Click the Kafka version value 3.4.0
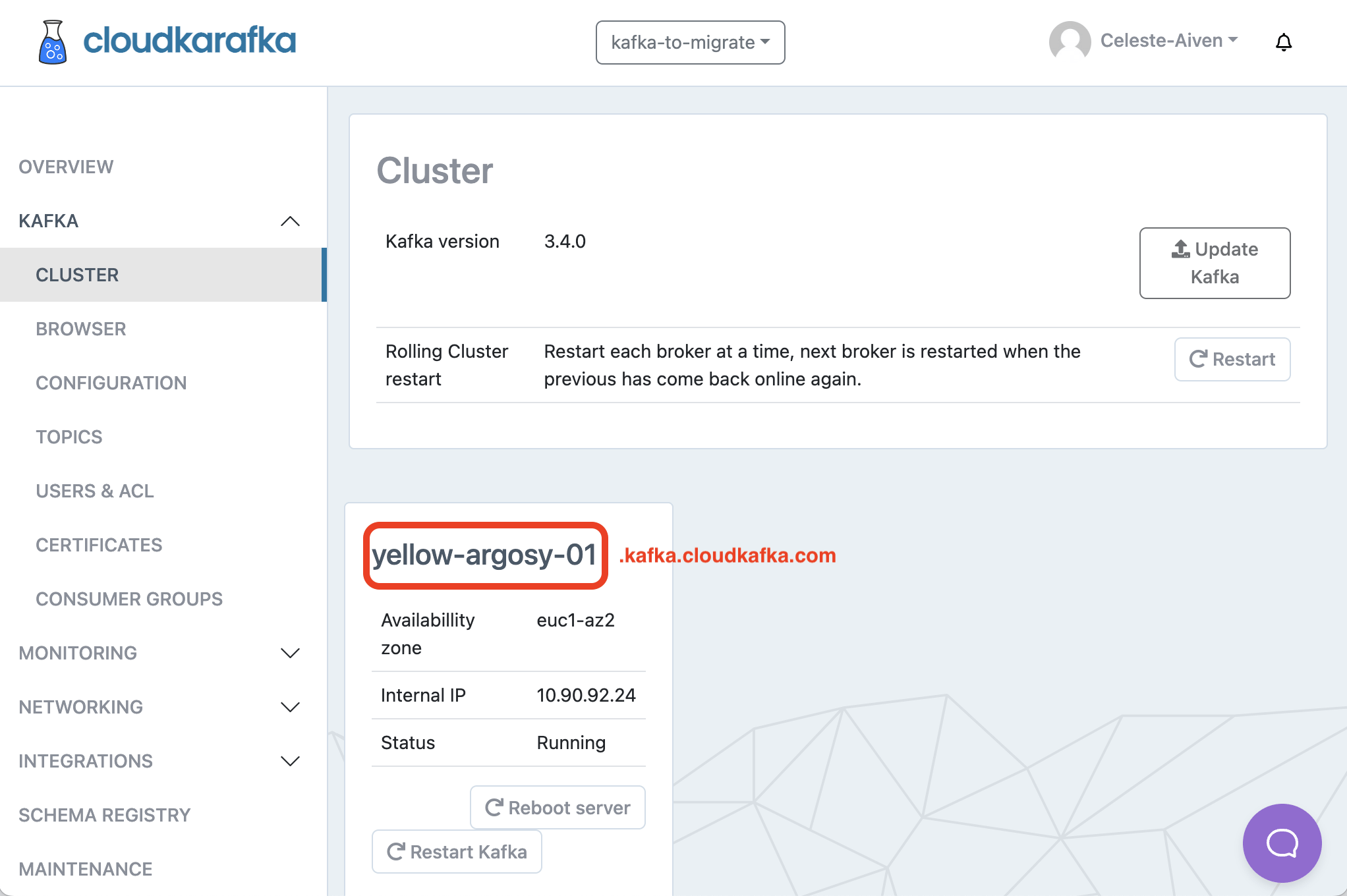This screenshot has width=1347, height=896. (565, 241)
